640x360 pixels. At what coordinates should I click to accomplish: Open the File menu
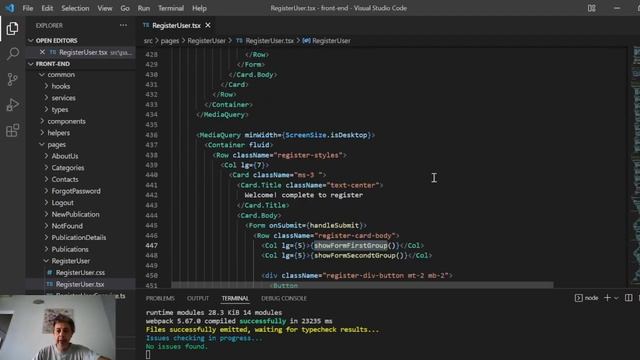tap(28, 8)
